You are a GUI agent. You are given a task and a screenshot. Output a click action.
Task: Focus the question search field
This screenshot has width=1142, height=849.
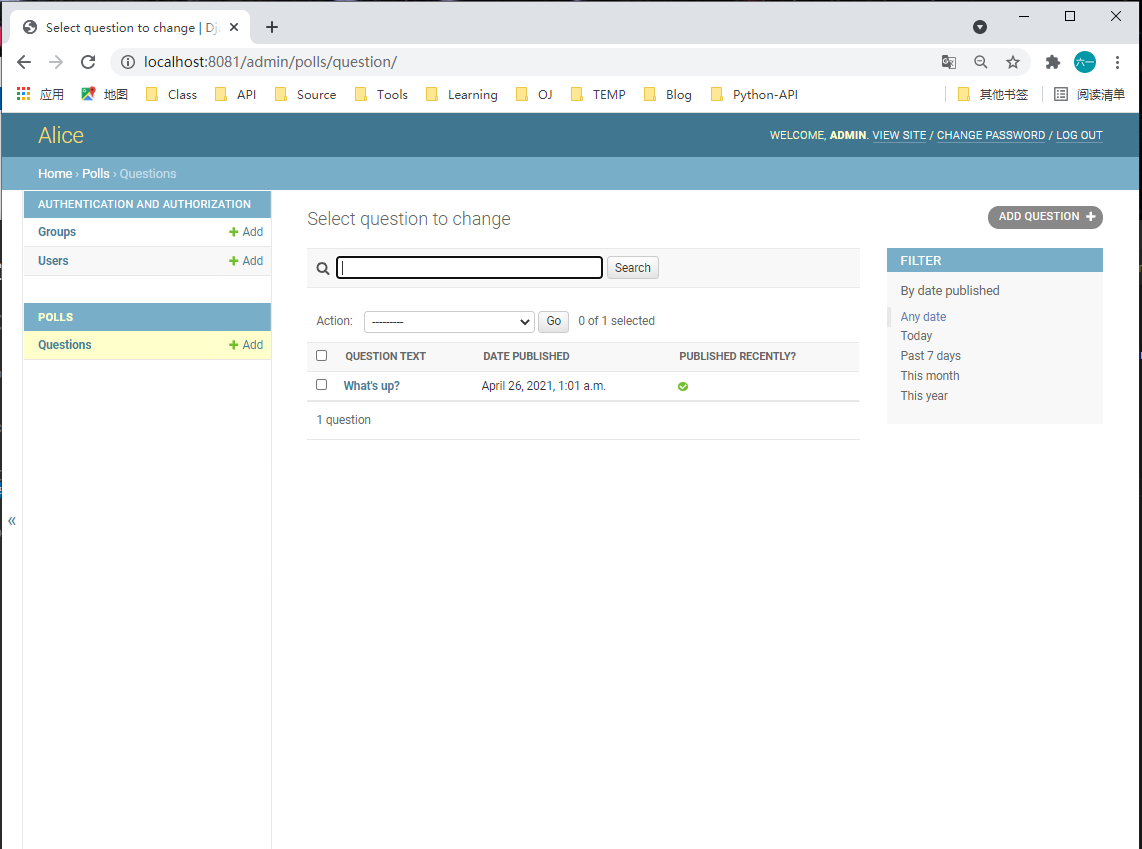[x=469, y=267]
